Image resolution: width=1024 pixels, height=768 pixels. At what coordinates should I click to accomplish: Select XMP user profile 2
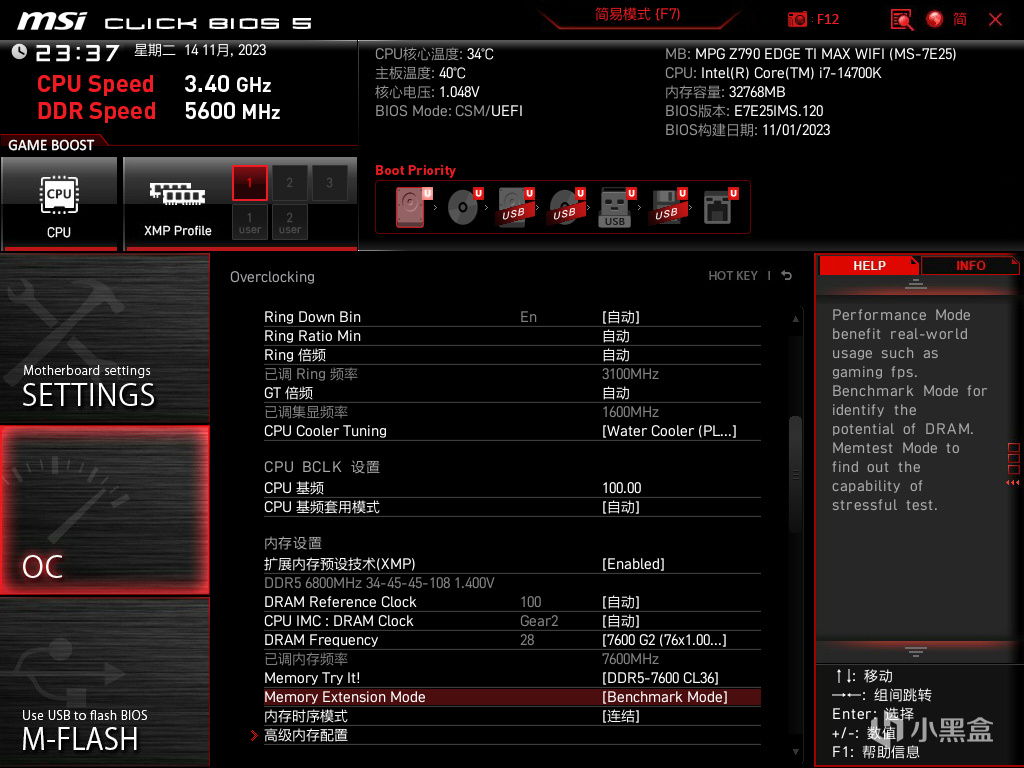(289, 222)
